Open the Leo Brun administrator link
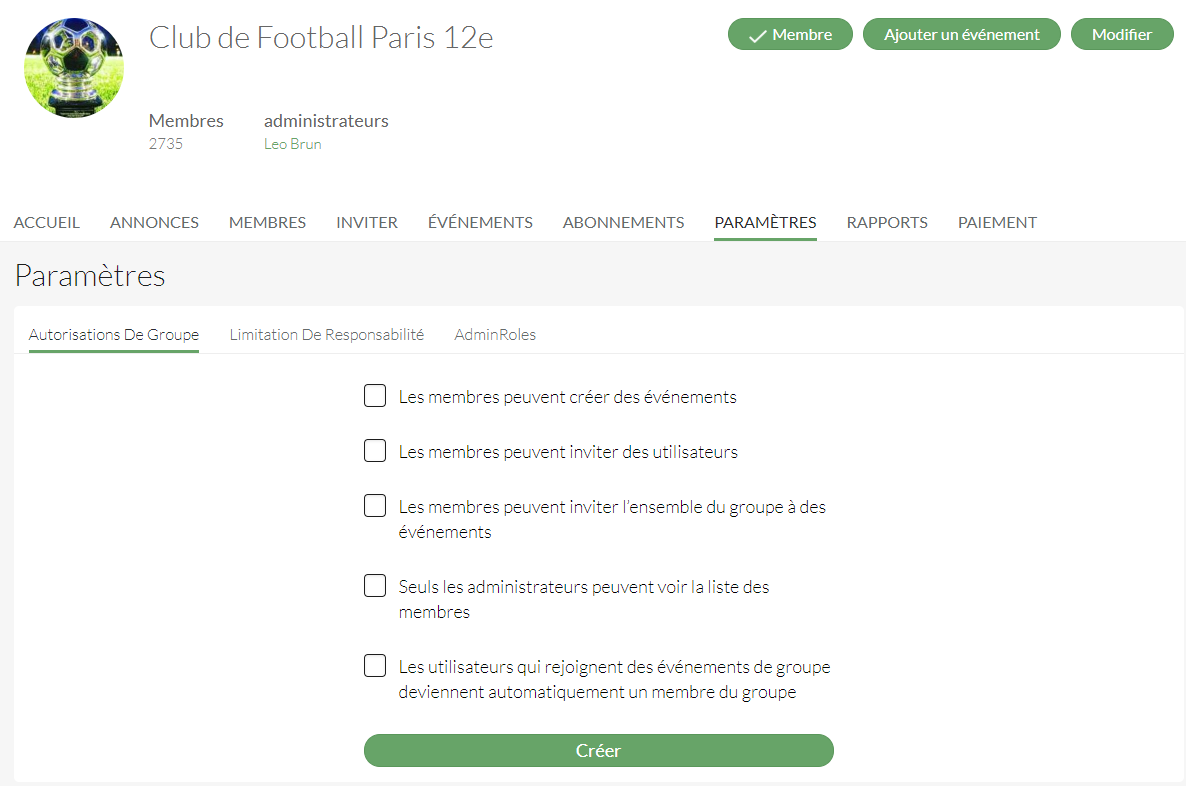The image size is (1186, 786). 293,144
